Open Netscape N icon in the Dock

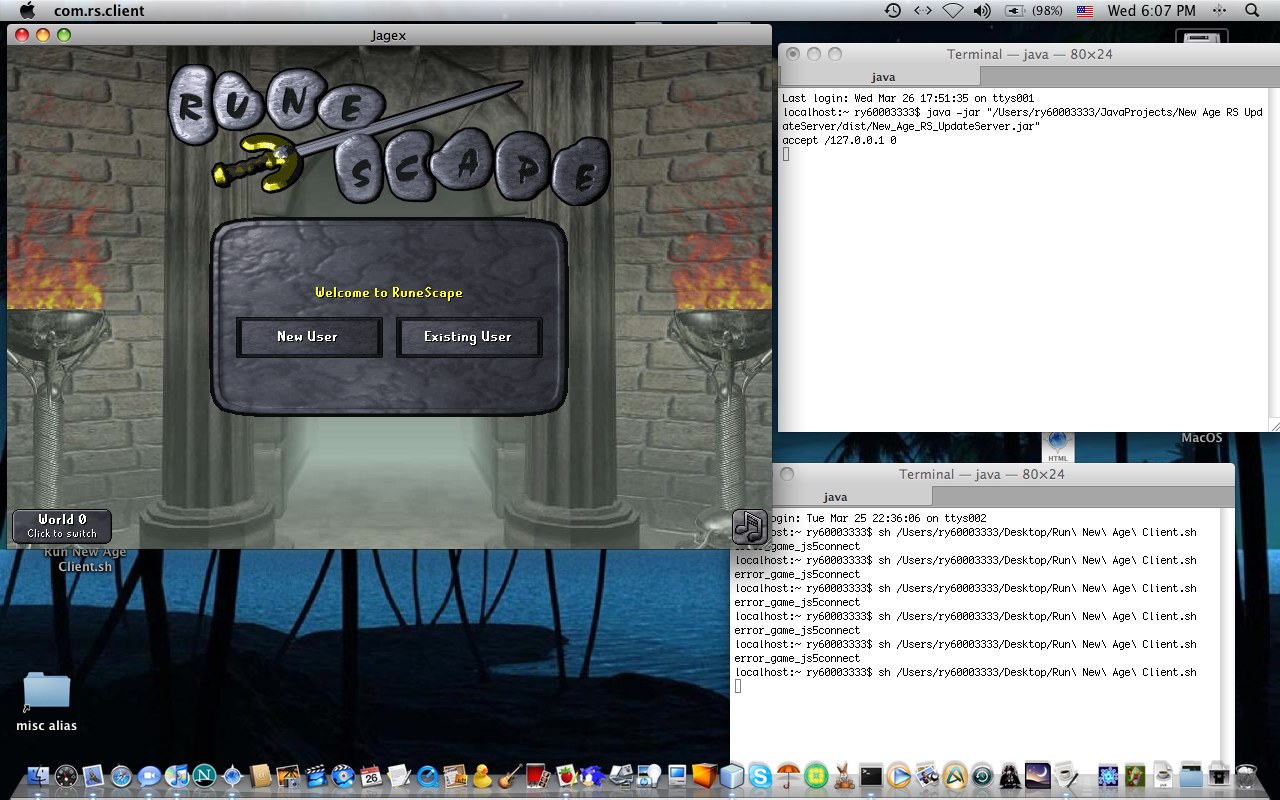tap(204, 775)
